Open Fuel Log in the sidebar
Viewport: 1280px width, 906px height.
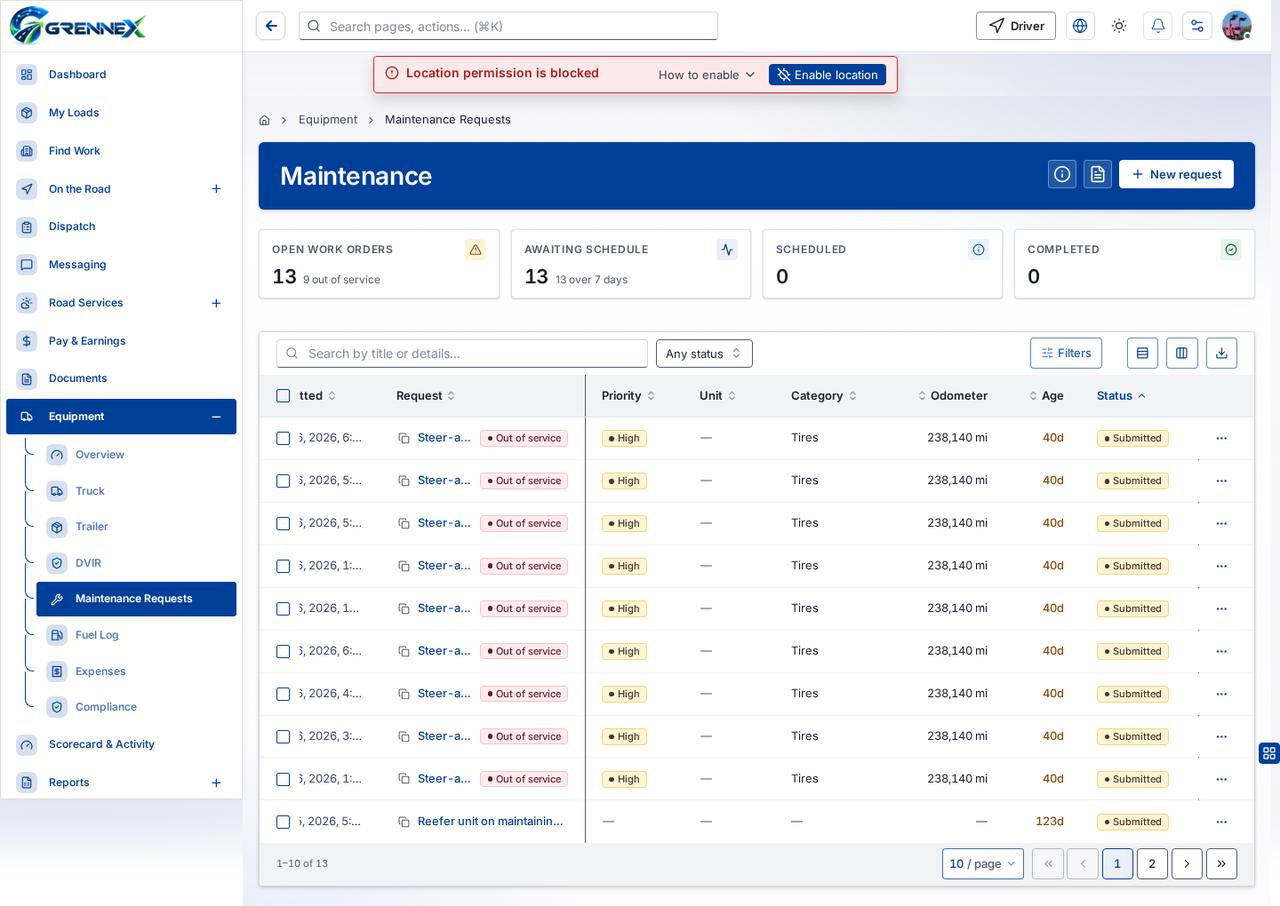(97, 635)
